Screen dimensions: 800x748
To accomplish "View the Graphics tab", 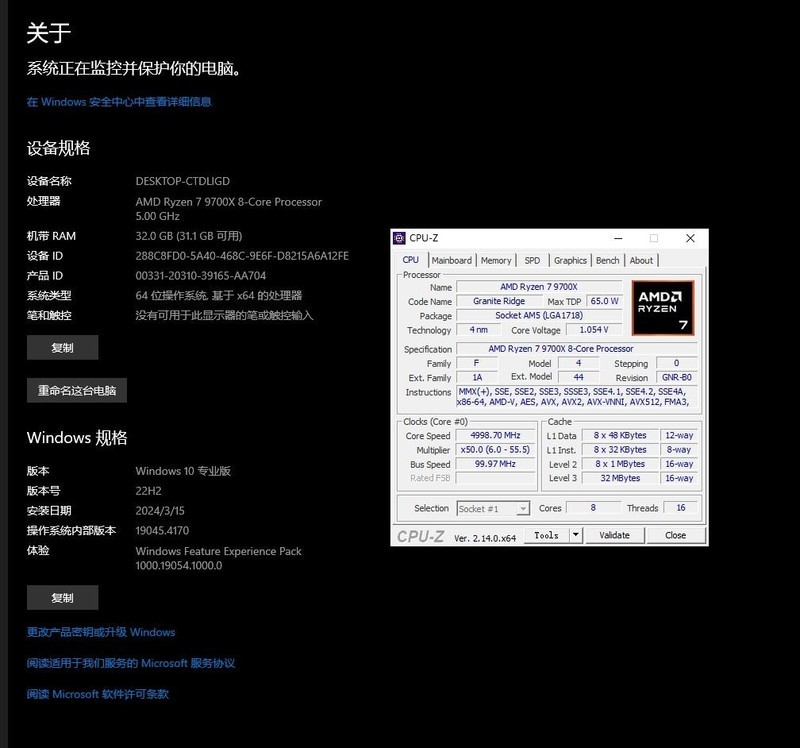I will (x=570, y=259).
